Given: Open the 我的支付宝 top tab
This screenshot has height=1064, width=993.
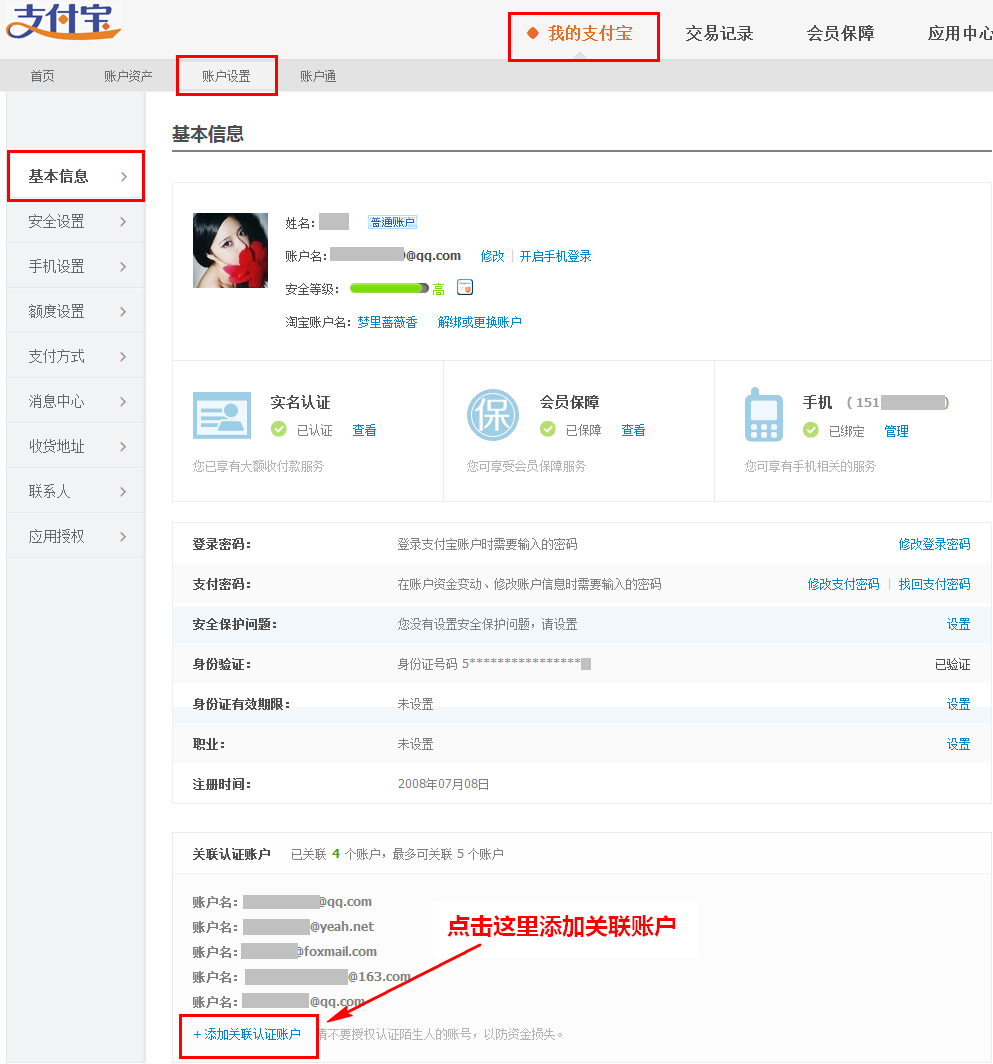Looking at the screenshot, I should point(590,33).
